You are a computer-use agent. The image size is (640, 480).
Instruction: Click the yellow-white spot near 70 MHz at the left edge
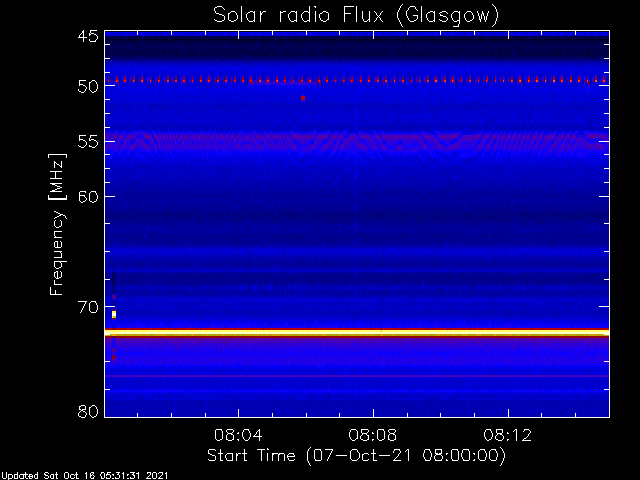[x=114, y=314]
